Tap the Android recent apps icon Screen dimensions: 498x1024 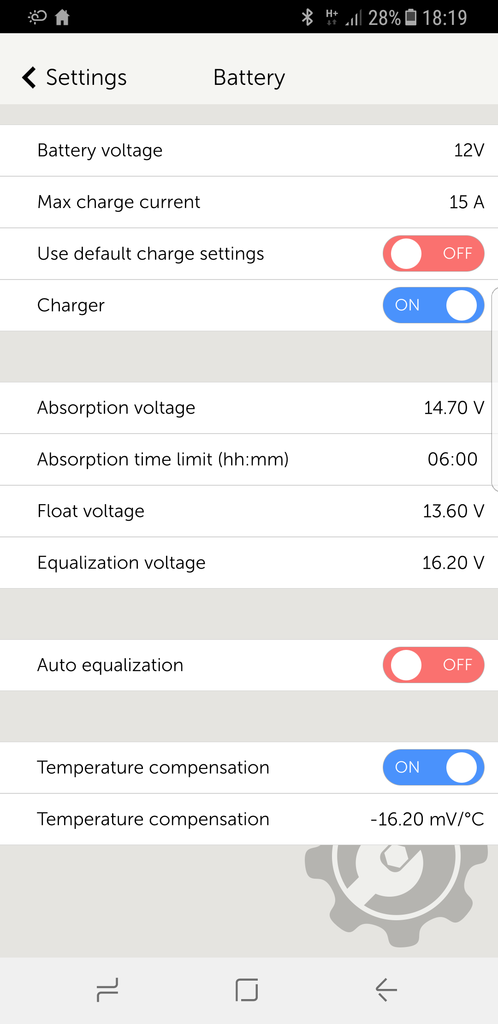pyautogui.click(x=107, y=990)
